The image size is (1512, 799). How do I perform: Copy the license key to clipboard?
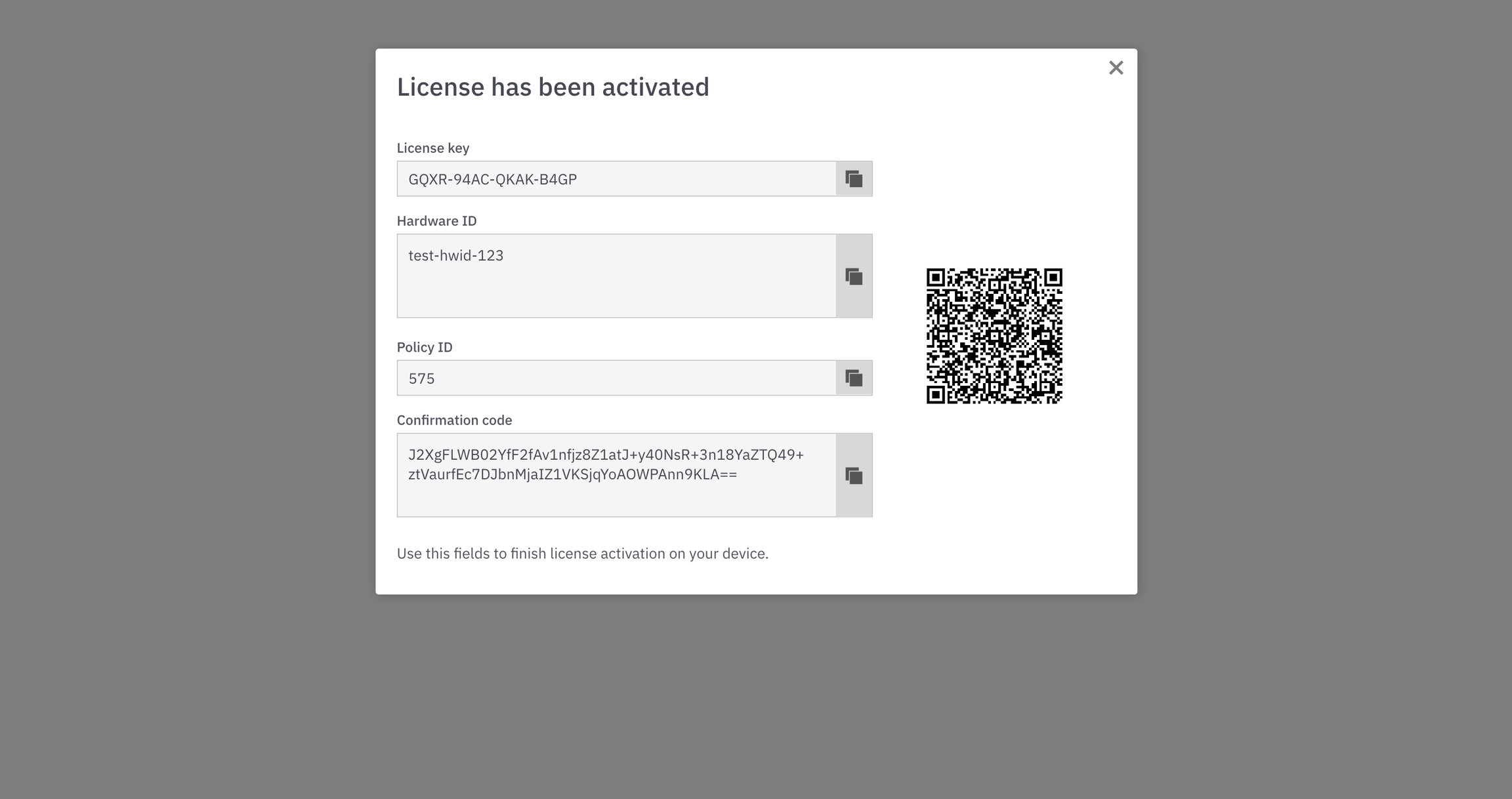pos(854,179)
